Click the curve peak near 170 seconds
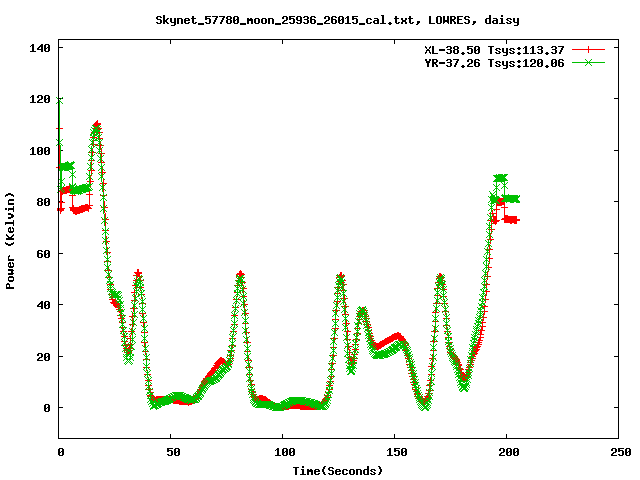Viewport: 640px width, 480px height. 440,278
